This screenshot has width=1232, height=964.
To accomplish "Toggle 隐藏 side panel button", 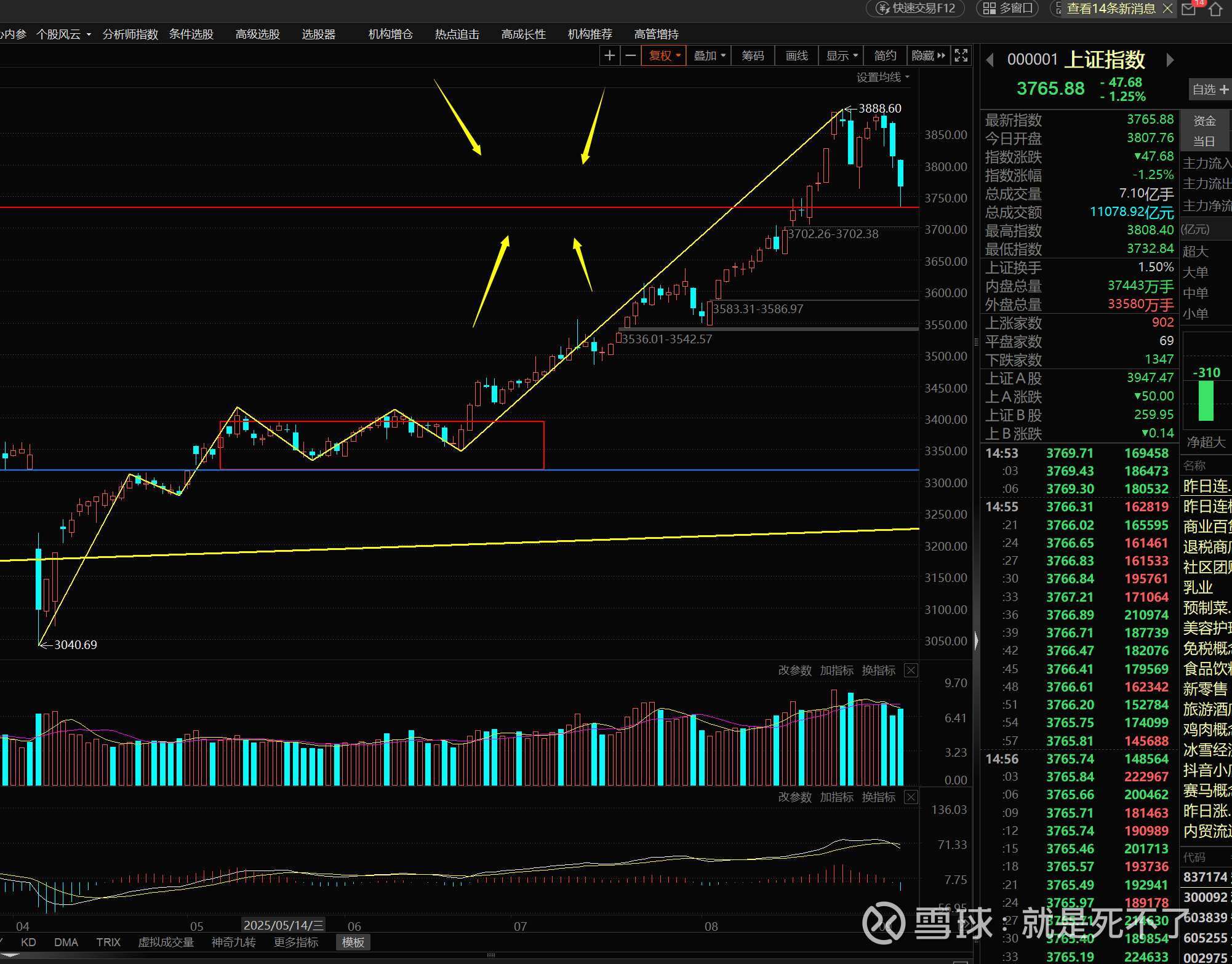I will (x=928, y=56).
